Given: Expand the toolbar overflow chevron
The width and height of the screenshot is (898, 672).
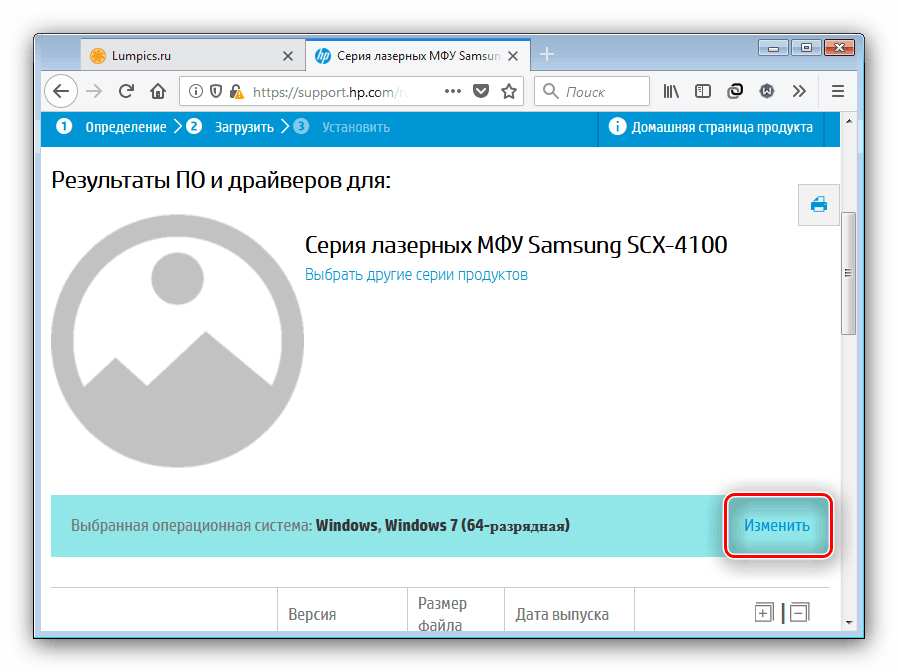Looking at the screenshot, I should (798, 92).
